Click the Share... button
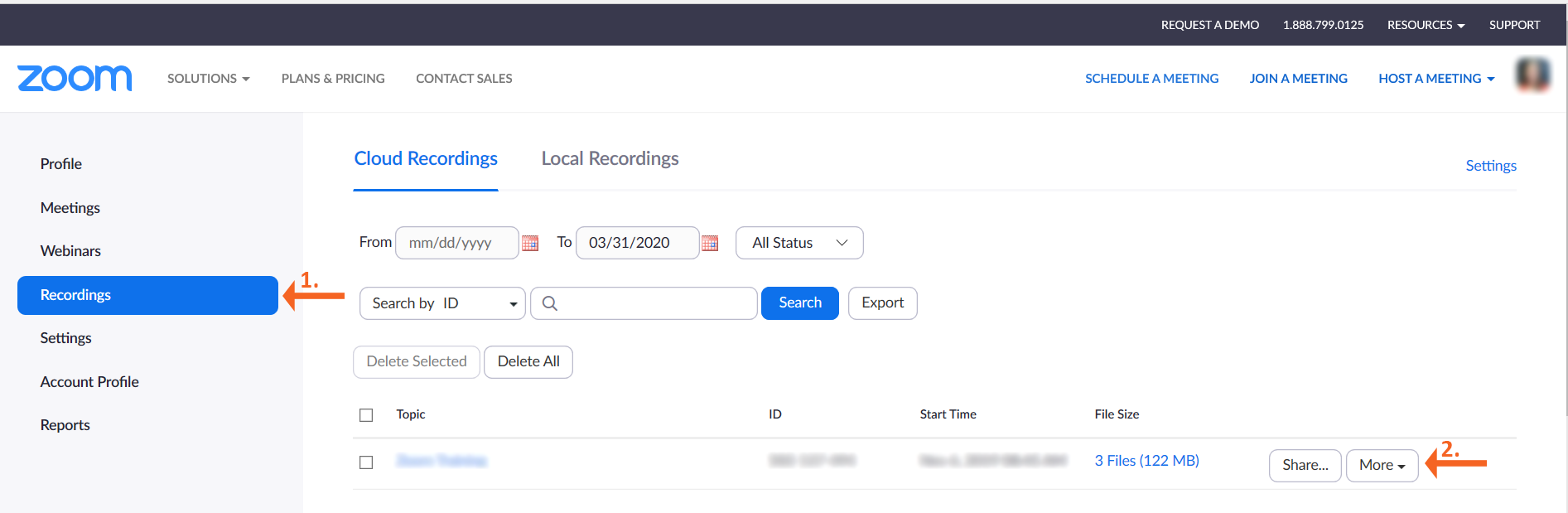 point(1305,465)
